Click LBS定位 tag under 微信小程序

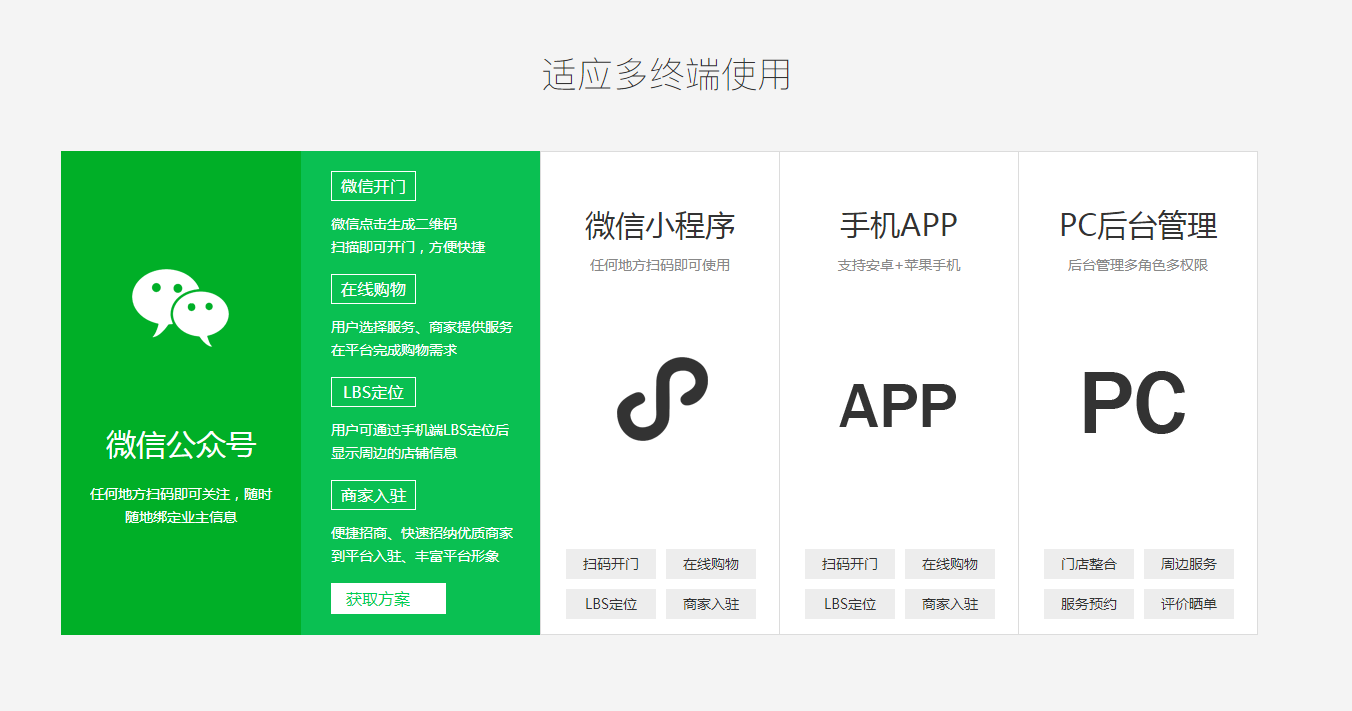pyautogui.click(x=611, y=604)
